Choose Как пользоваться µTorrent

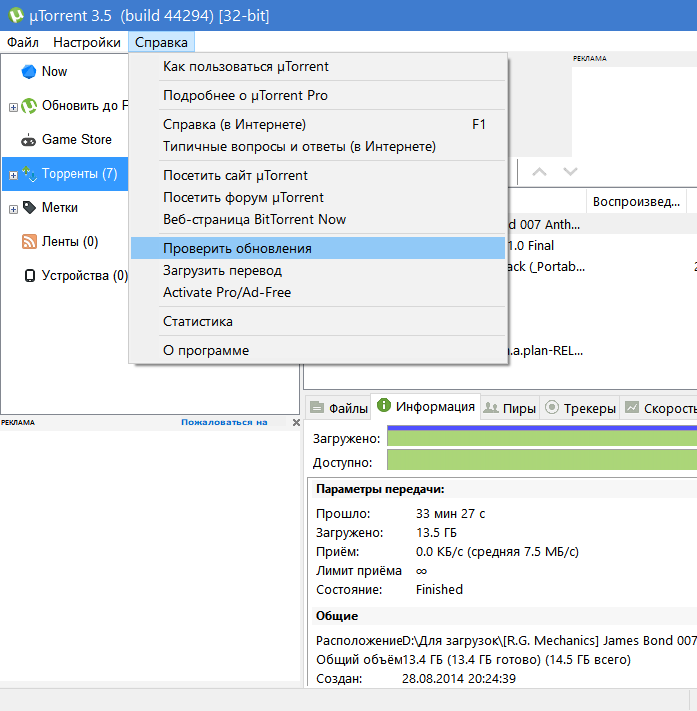(x=317, y=67)
